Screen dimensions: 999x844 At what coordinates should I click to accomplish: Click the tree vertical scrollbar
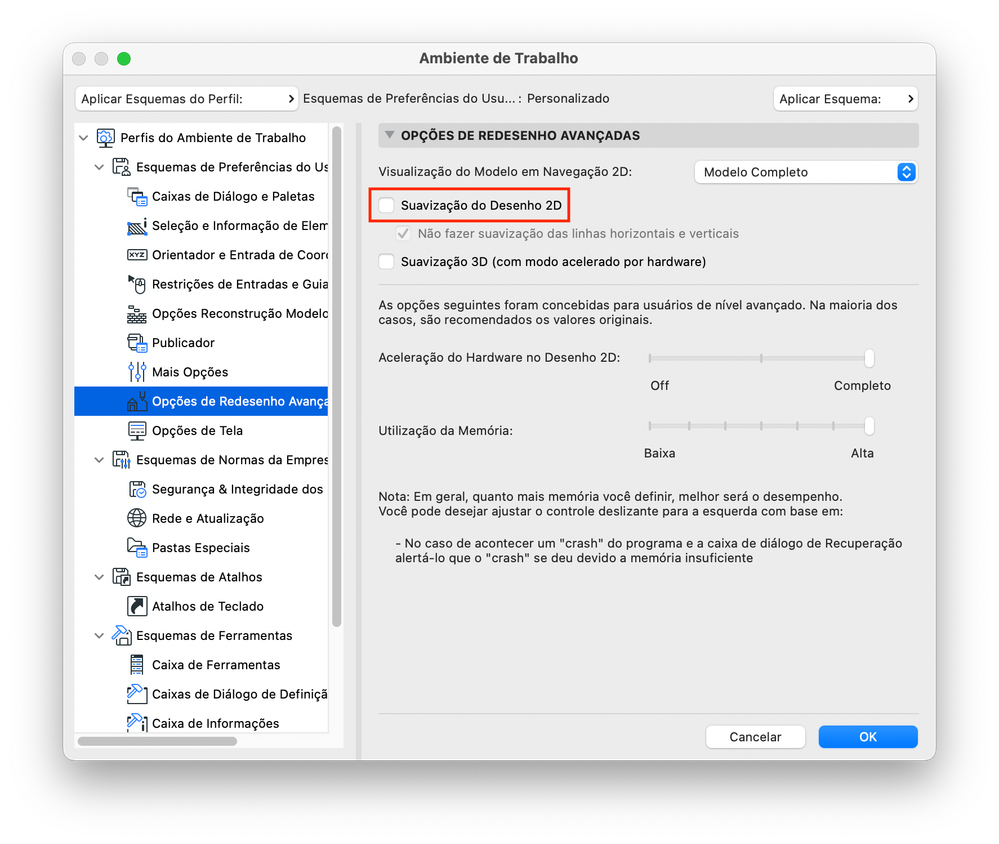click(x=336, y=376)
